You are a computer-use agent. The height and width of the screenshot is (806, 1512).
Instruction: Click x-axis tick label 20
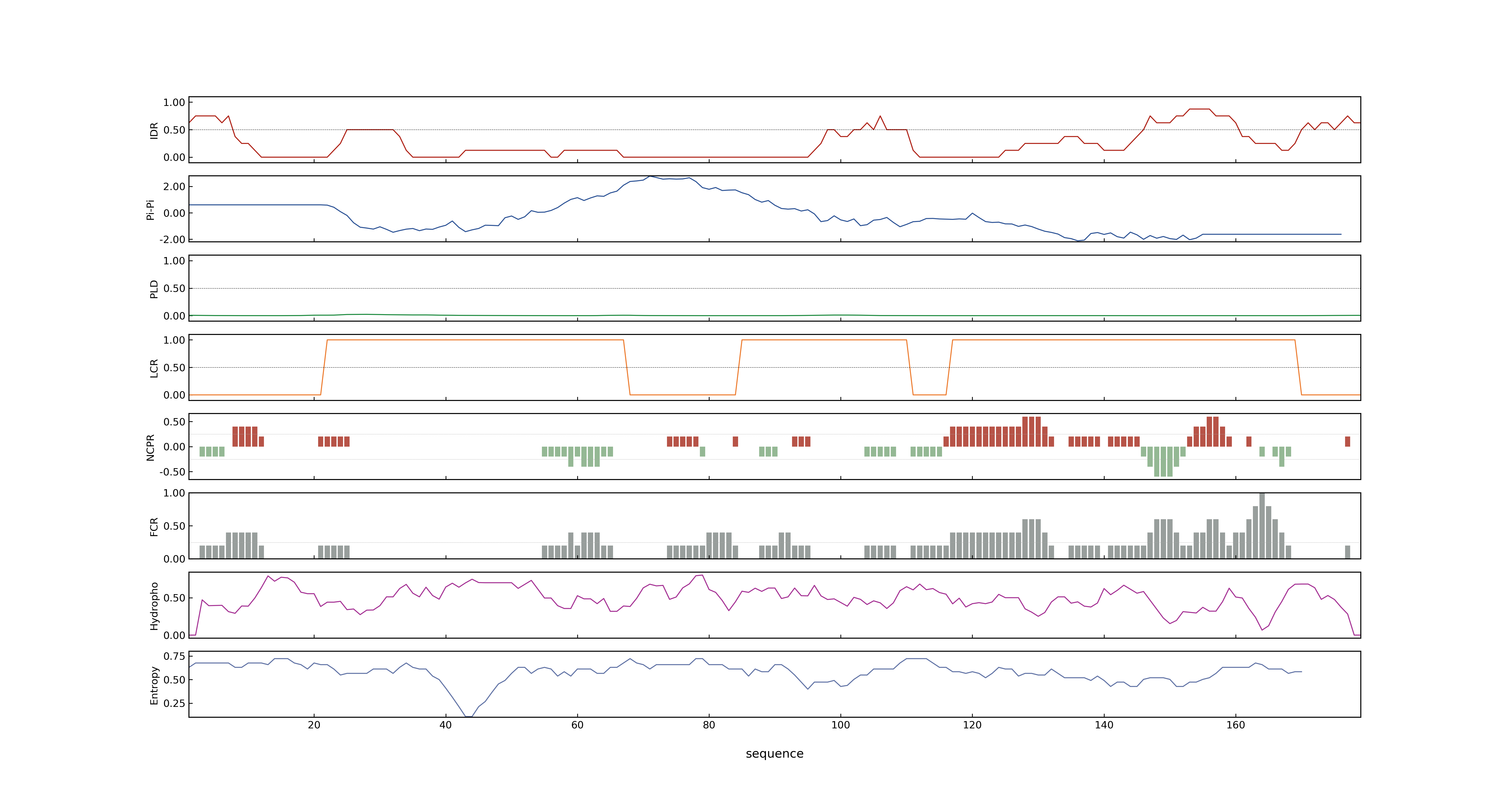pos(314,725)
